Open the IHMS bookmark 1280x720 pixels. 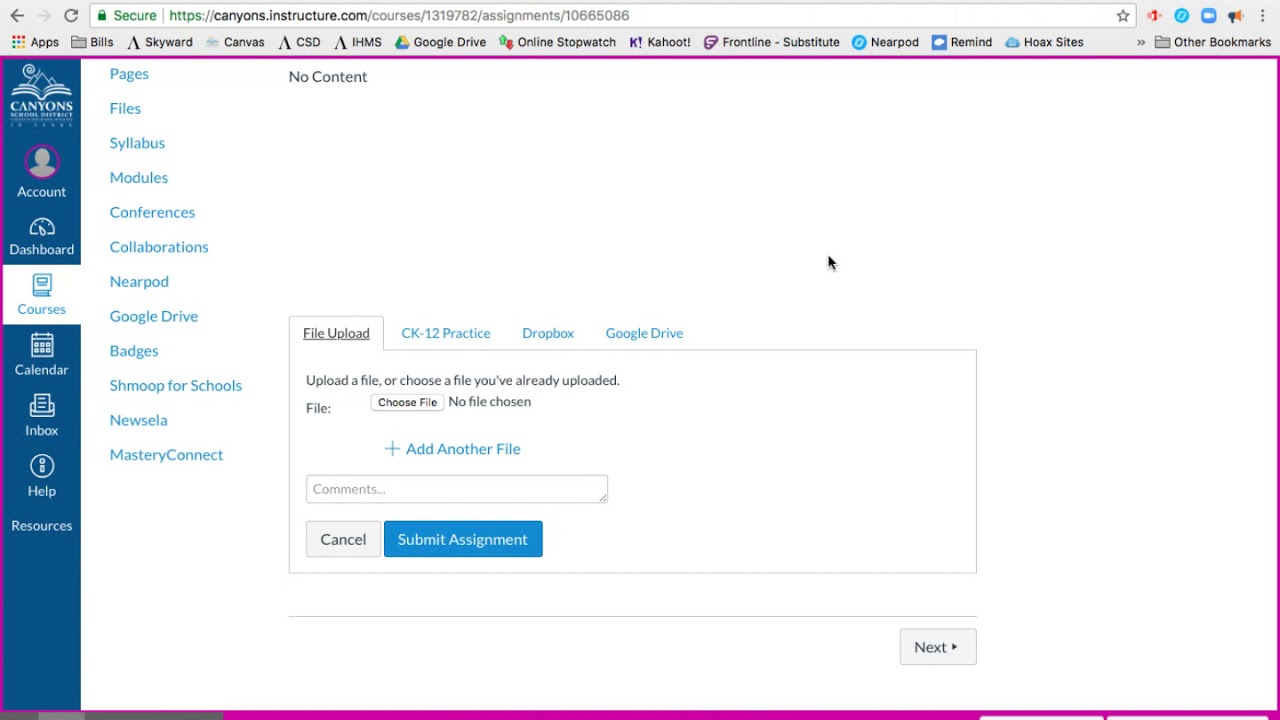(358, 42)
